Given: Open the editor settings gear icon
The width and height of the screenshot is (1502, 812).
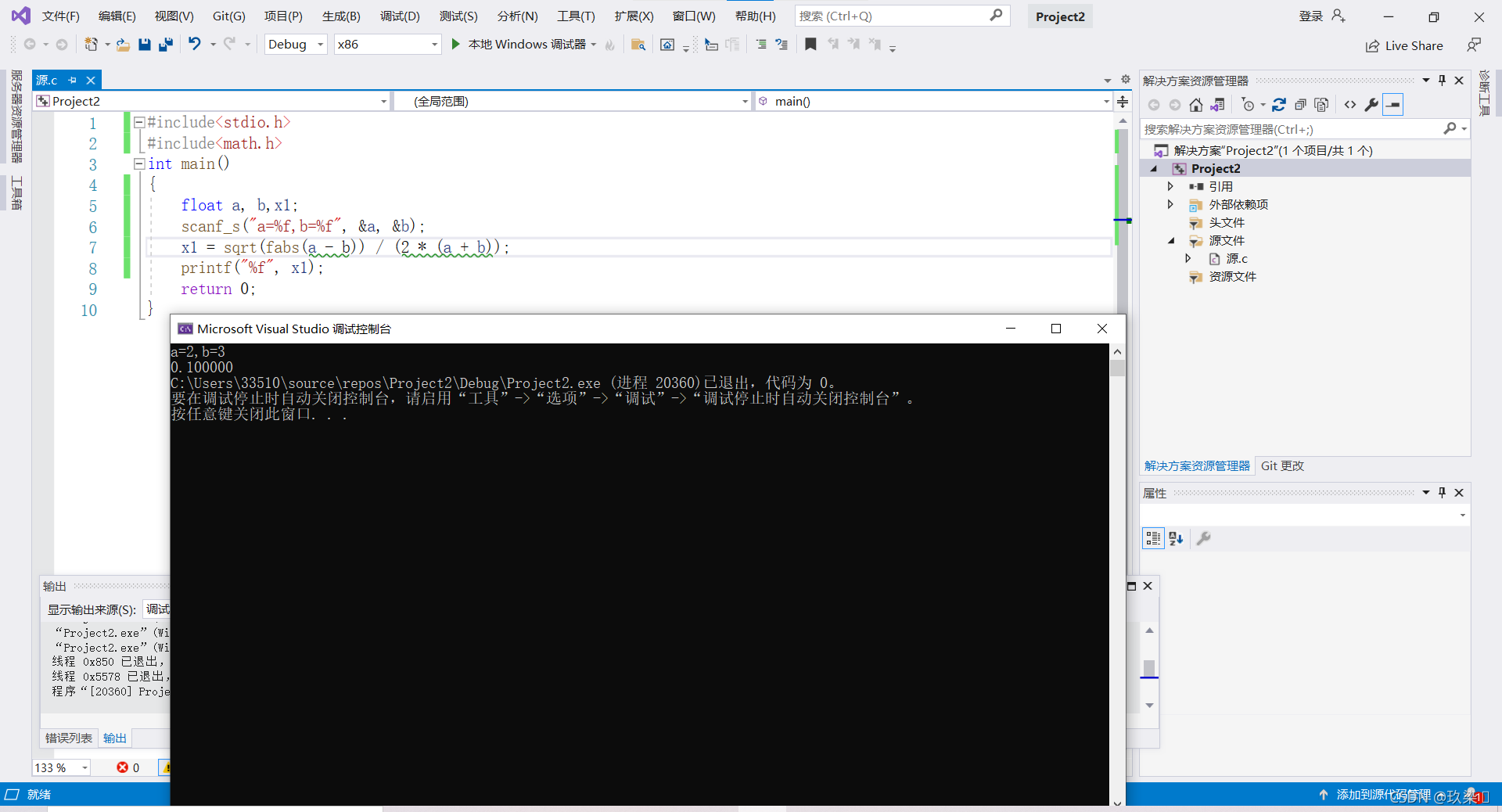Looking at the screenshot, I should pos(1126,79).
